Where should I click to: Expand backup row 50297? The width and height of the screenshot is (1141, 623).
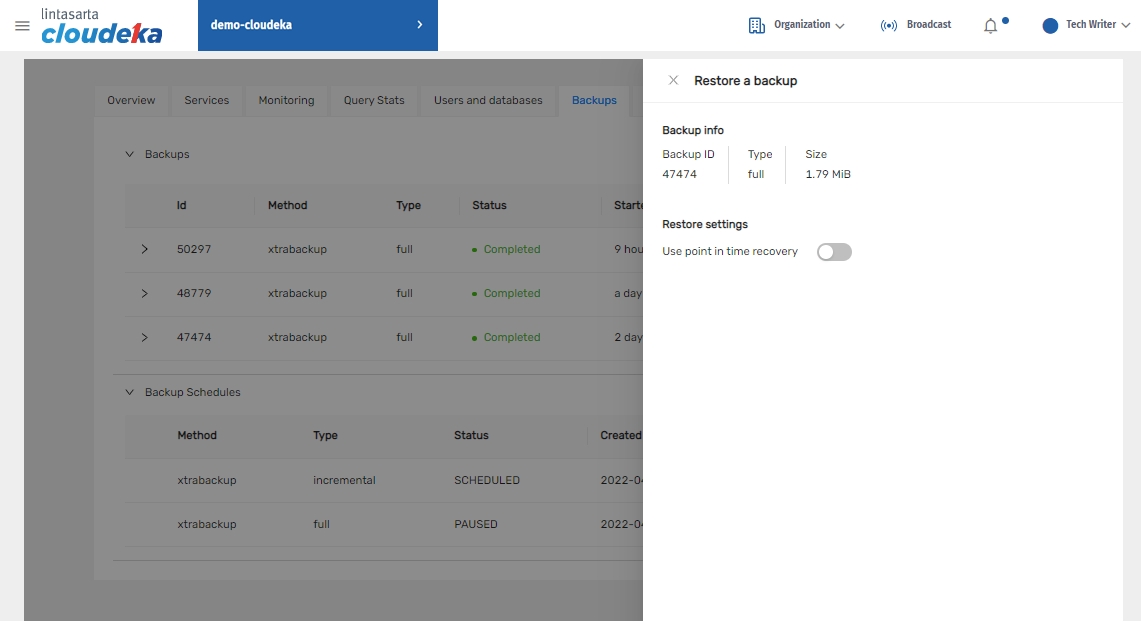pyautogui.click(x=144, y=249)
